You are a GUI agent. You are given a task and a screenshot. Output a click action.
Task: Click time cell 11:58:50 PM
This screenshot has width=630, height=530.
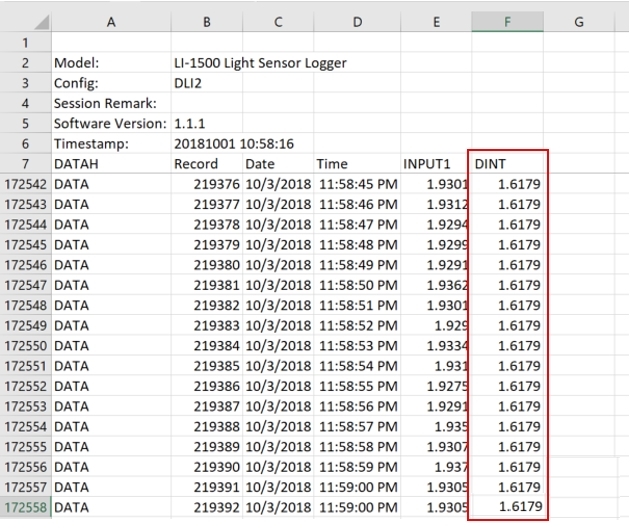click(x=357, y=285)
